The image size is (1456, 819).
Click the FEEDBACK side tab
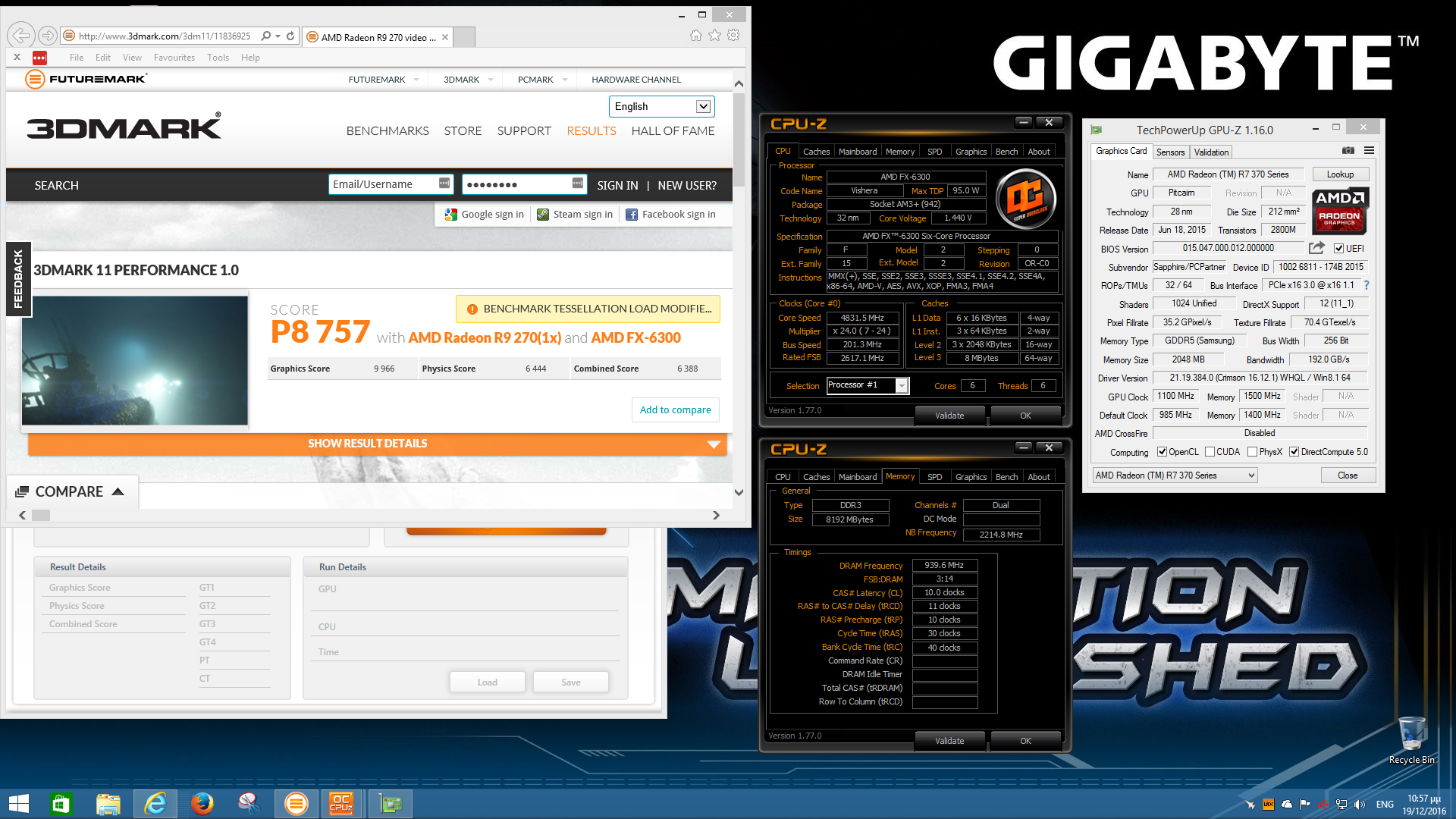(x=18, y=279)
